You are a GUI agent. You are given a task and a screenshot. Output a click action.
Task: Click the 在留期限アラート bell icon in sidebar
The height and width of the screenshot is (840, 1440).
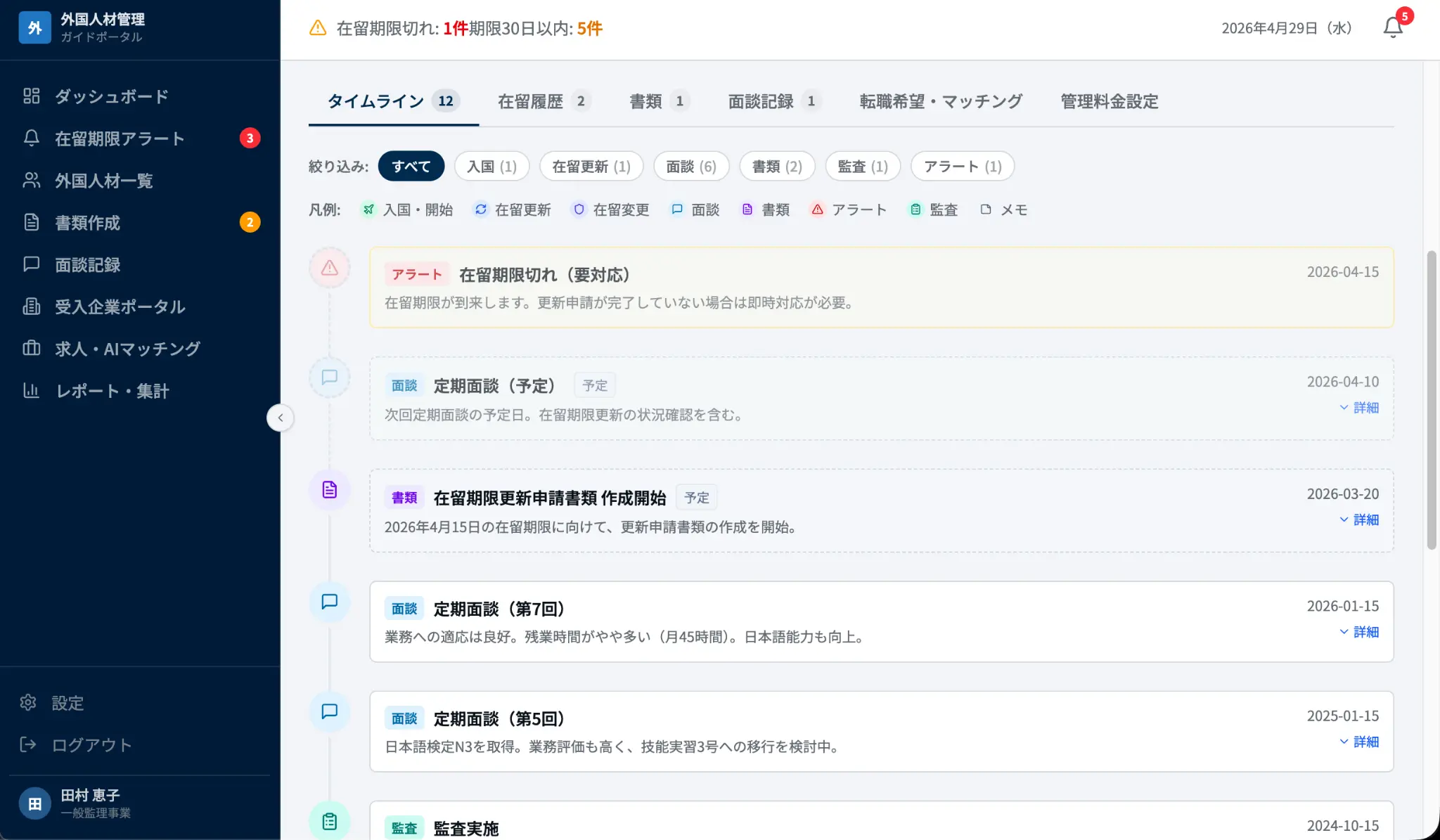click(31, 138)
